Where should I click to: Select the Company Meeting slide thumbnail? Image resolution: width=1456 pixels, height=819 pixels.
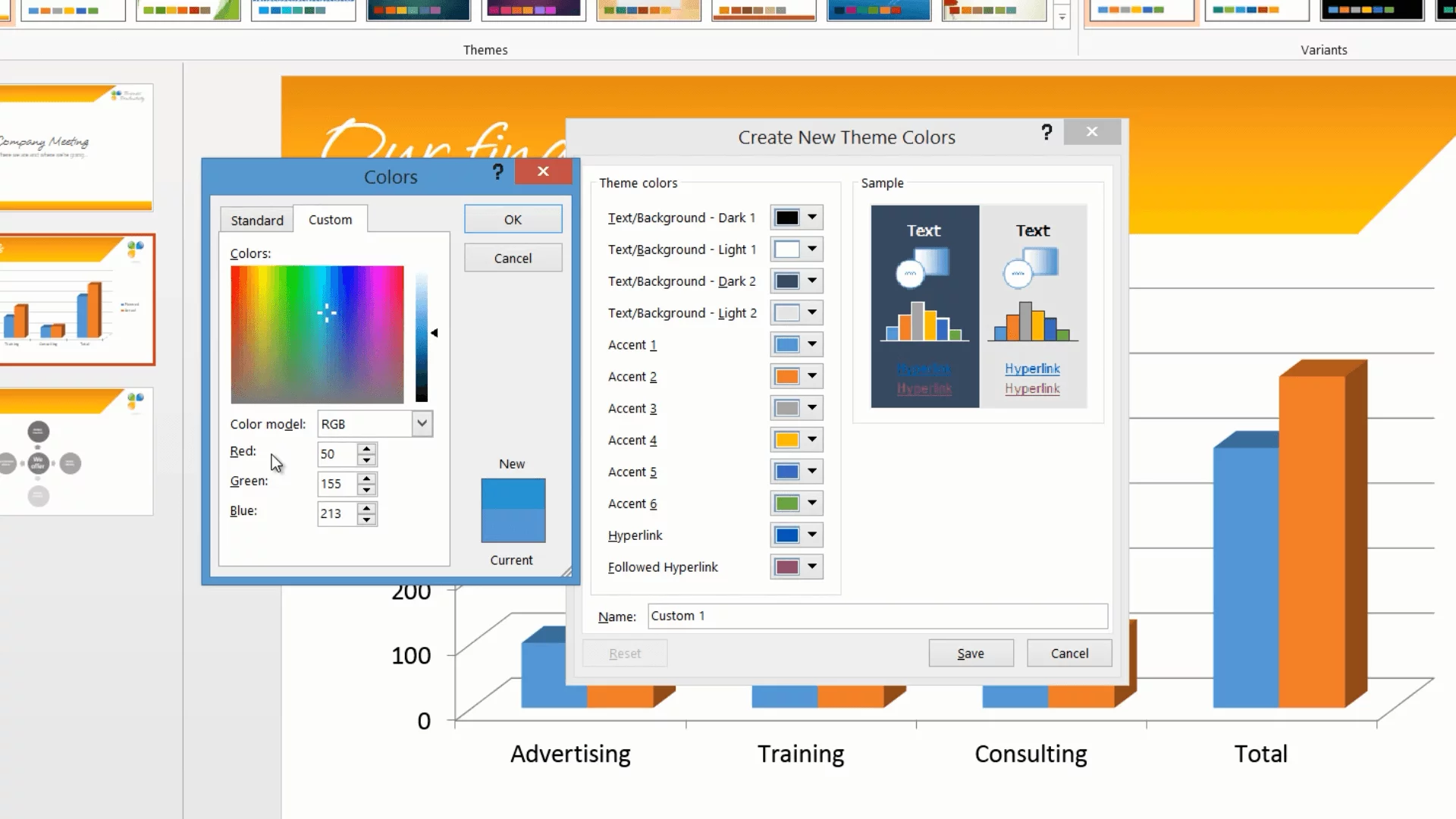(x=76, y=147)
